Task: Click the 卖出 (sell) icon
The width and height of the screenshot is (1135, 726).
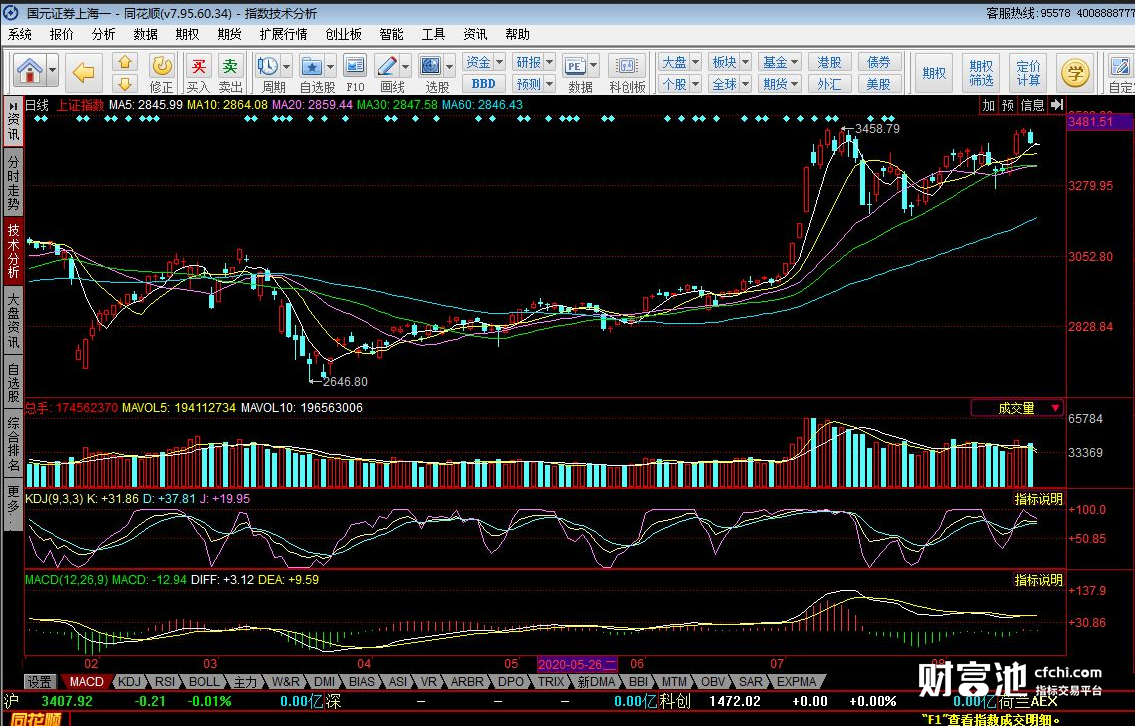Action: pyautogui.click(x=231, y=71)
